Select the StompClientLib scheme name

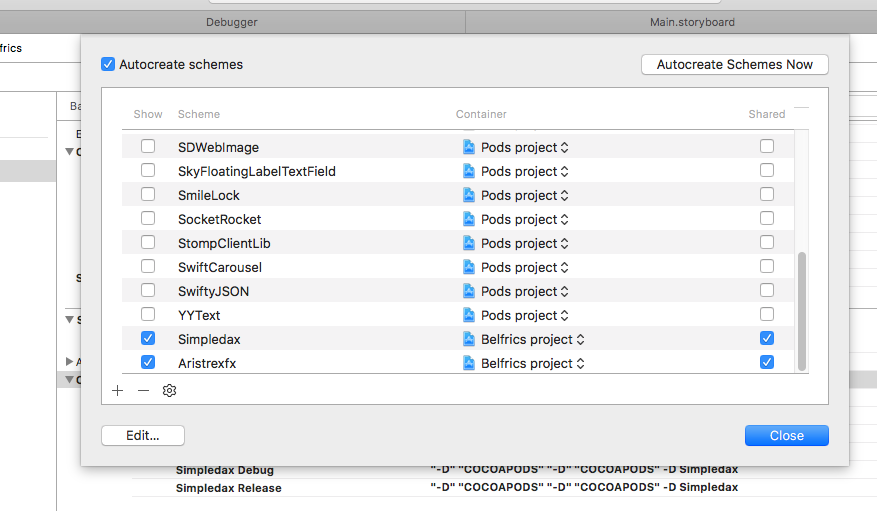[224, 243]
